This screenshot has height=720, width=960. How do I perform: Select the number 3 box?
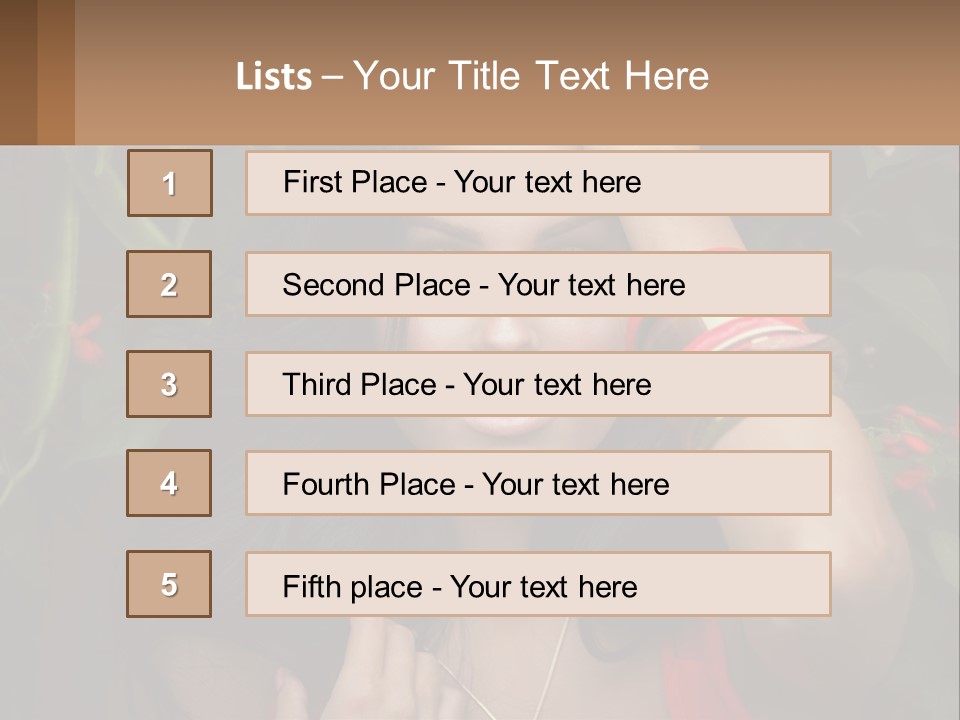click(x=169, y=384)
